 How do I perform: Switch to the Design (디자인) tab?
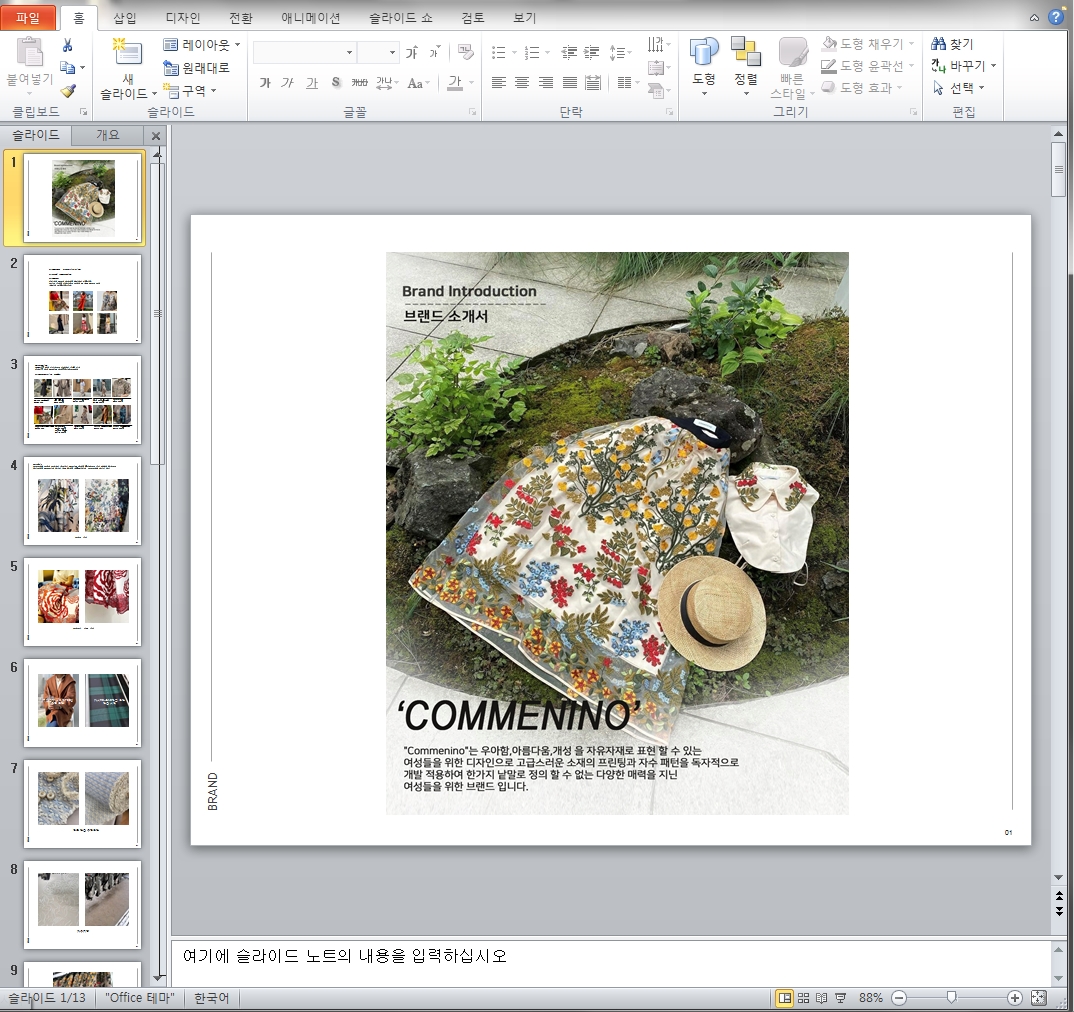point(183,18)
